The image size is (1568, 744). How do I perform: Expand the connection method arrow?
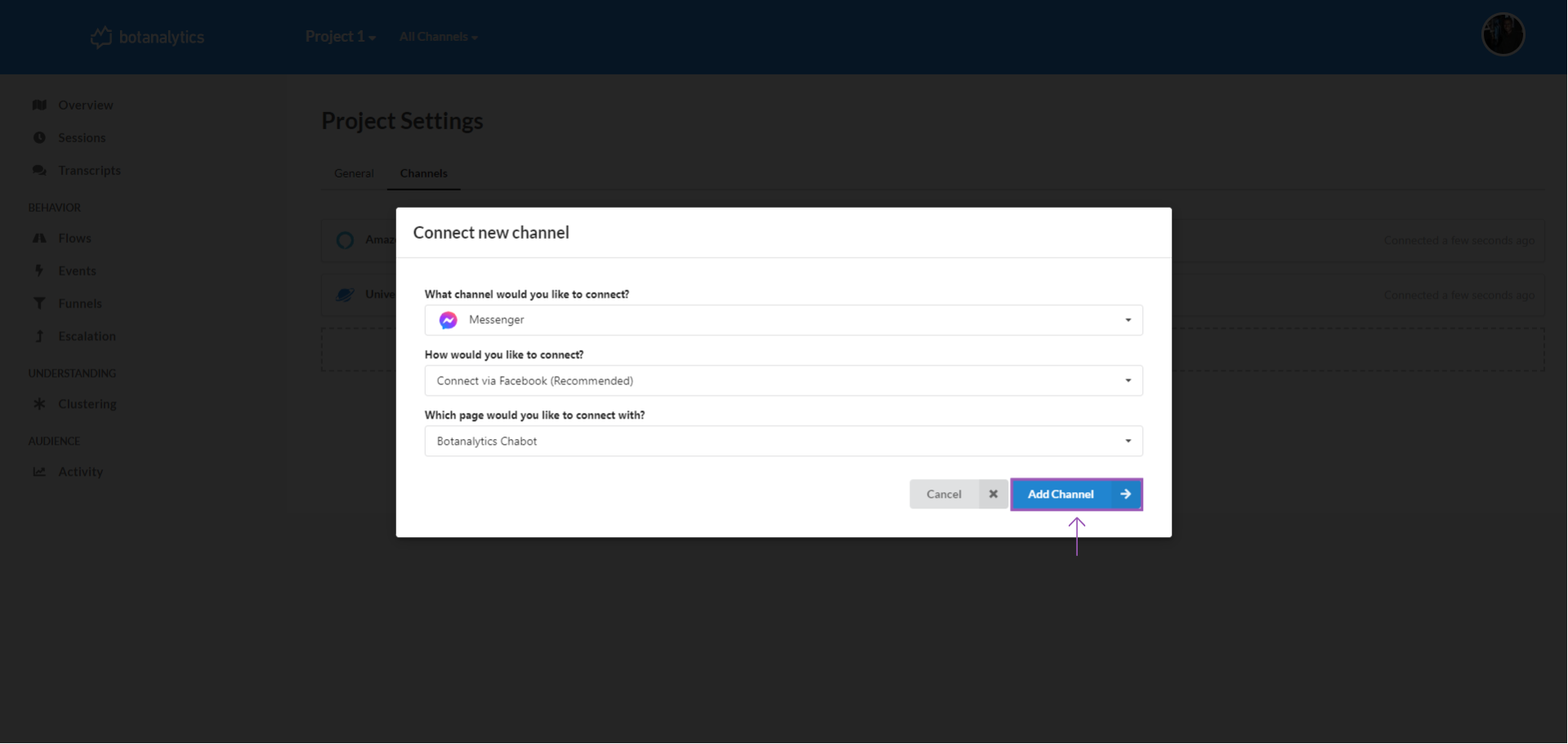click(1128, 380)
